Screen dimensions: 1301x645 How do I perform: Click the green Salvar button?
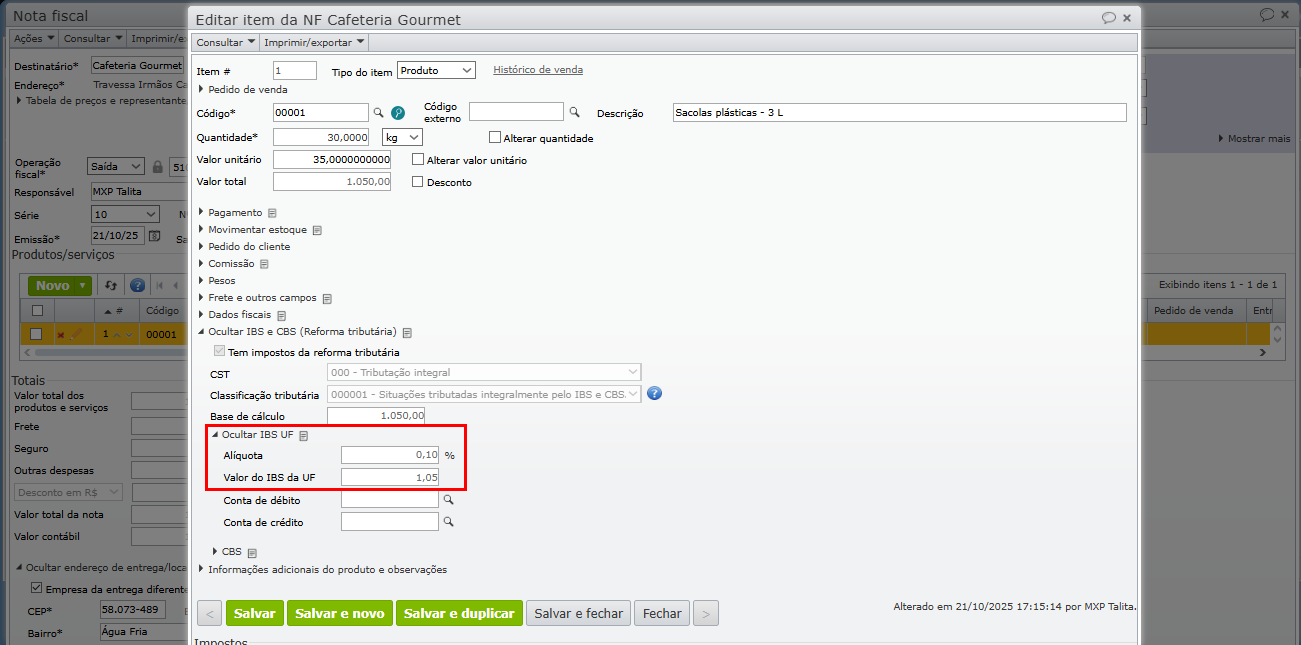255,613
